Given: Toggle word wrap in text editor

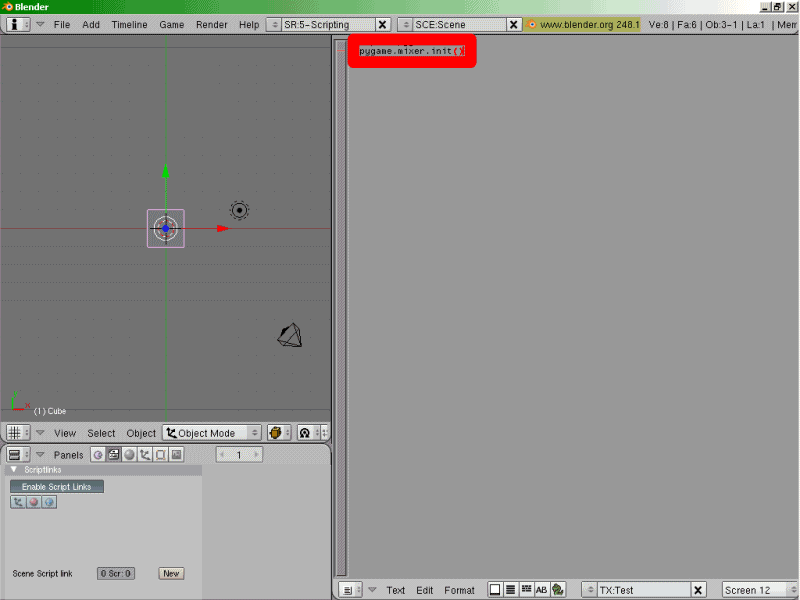Looking at the screenshot, I should (x=526, y=590).
